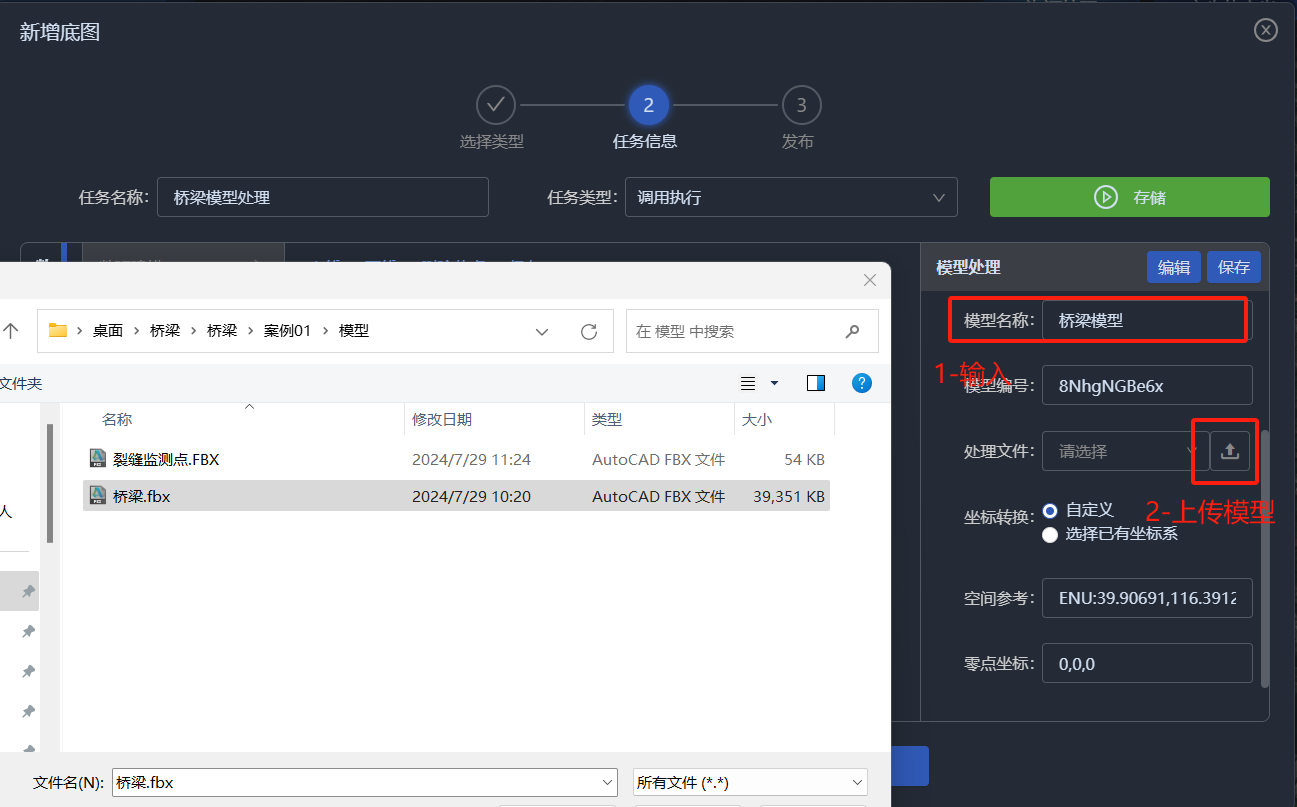
Task: Click the refresh icon in file dialog address bar
Action: click(589, 331)
